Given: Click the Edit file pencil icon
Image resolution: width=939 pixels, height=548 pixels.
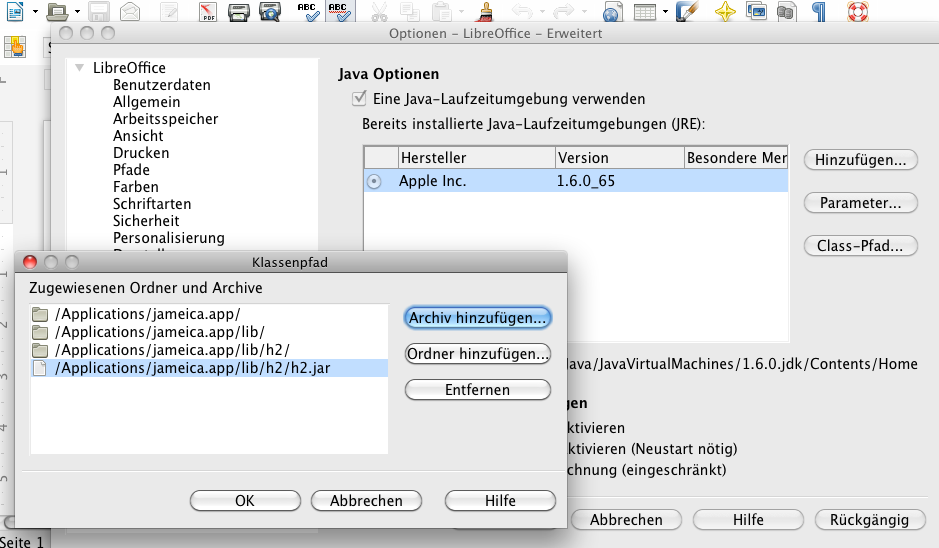Looking at the screenshot, I should point(169,11).
